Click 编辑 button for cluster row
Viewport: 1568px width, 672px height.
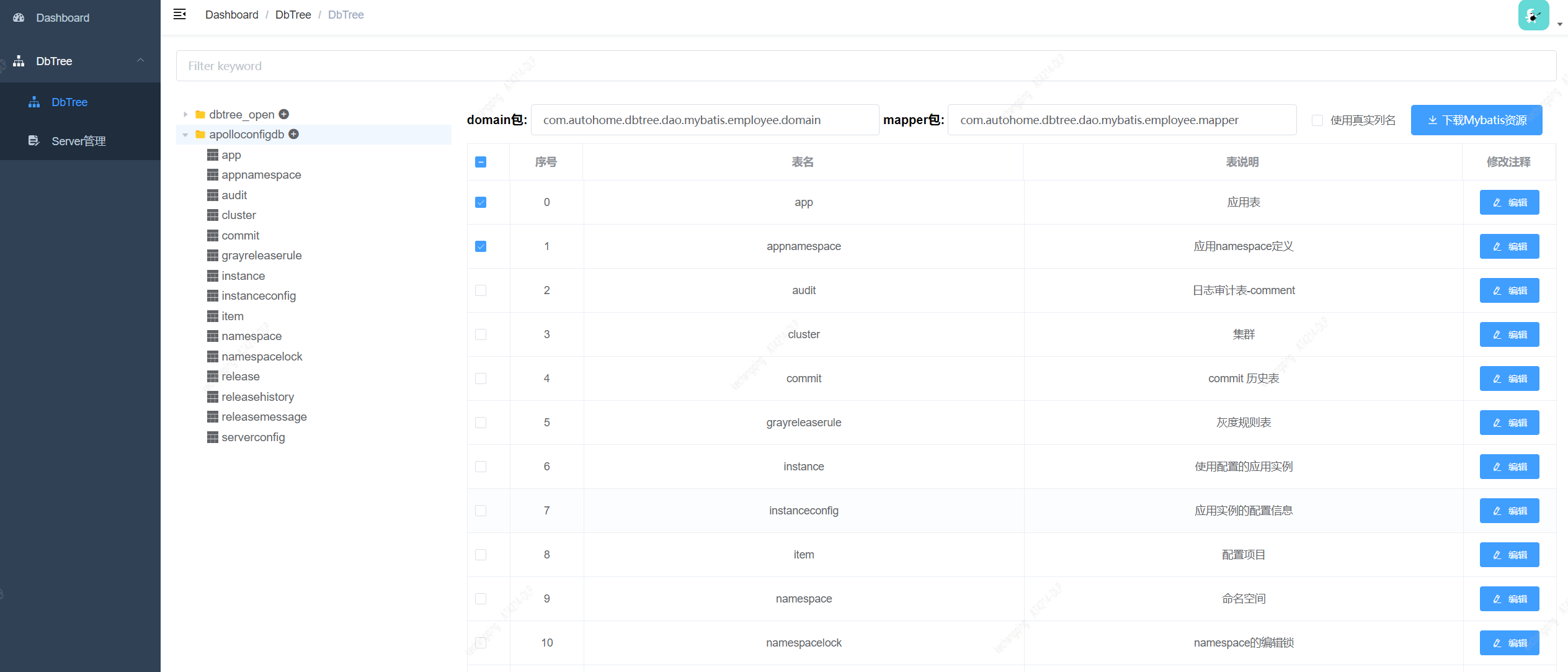tap(1509, 334)
